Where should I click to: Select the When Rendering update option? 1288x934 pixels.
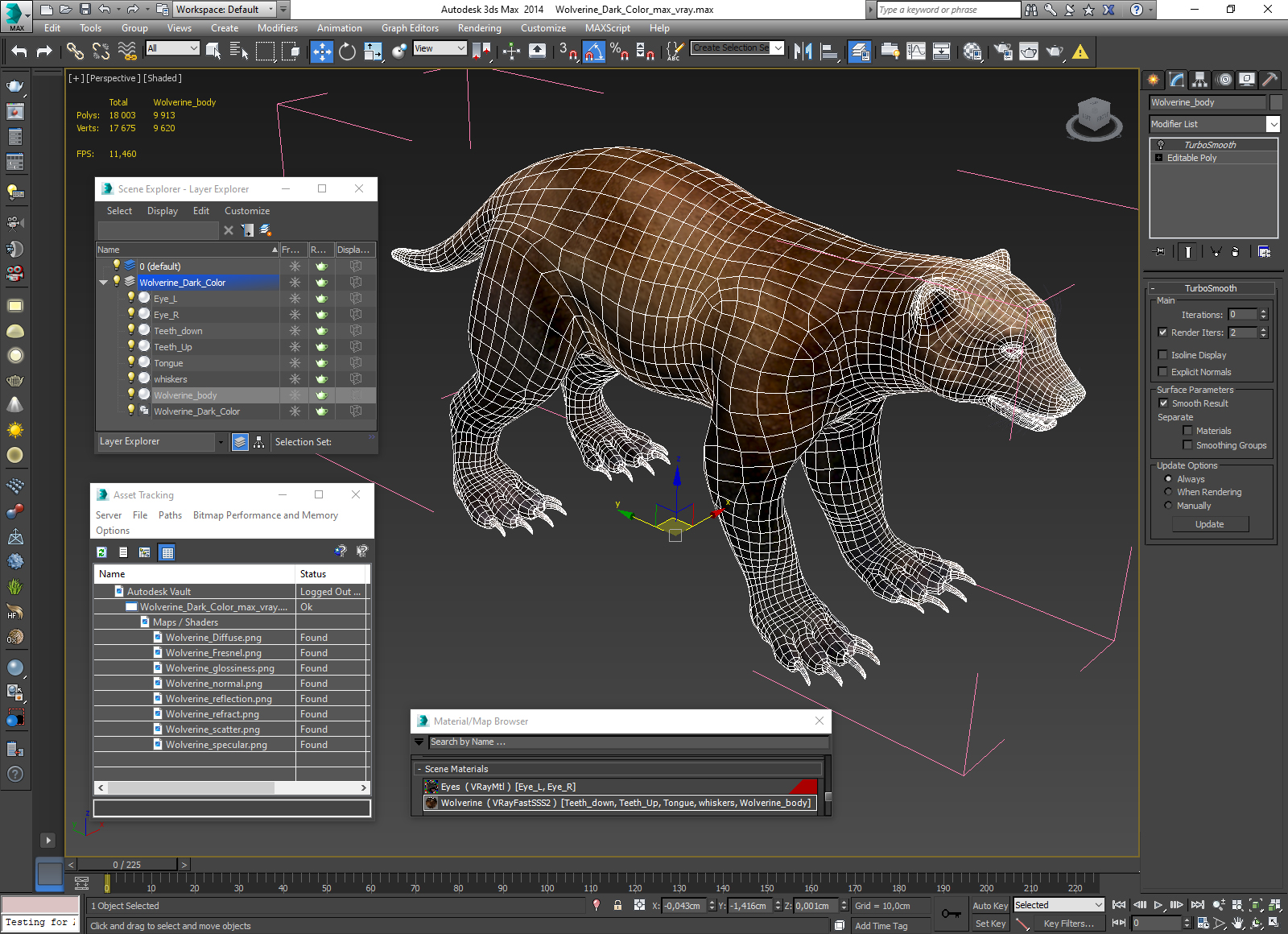(1168, 492)
